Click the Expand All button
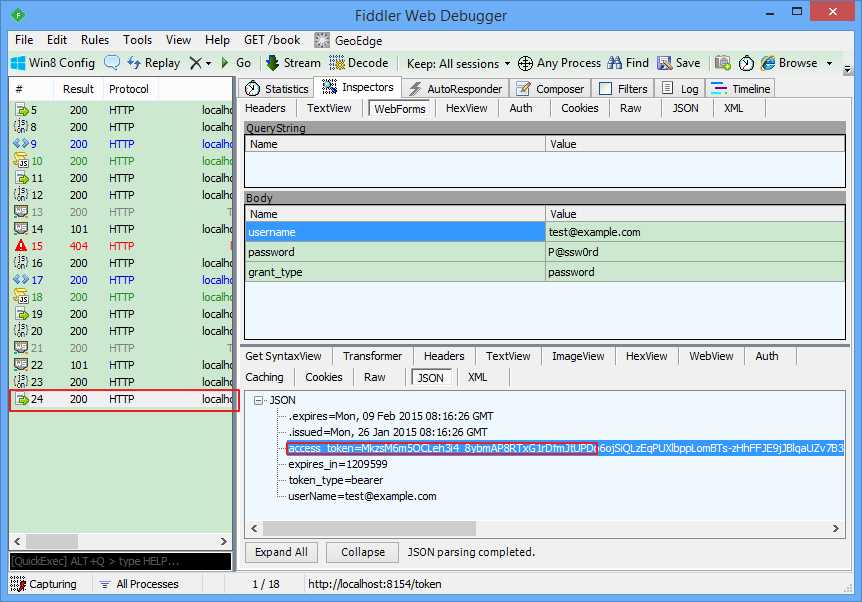Viewport: 862px width, 602px height. pyautogui.click(x=281, y=552)
